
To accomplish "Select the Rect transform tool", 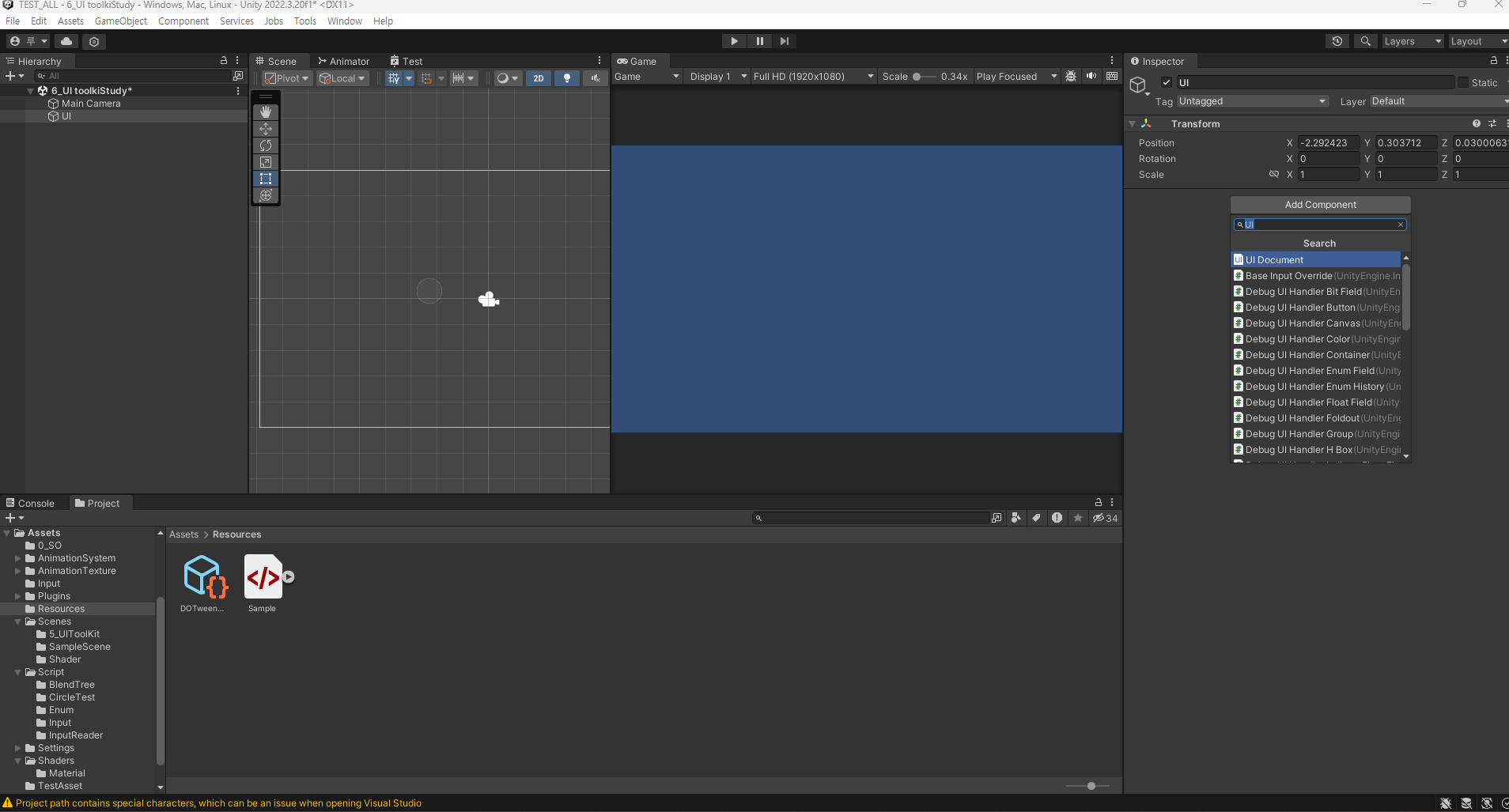I will coord(266,179).
